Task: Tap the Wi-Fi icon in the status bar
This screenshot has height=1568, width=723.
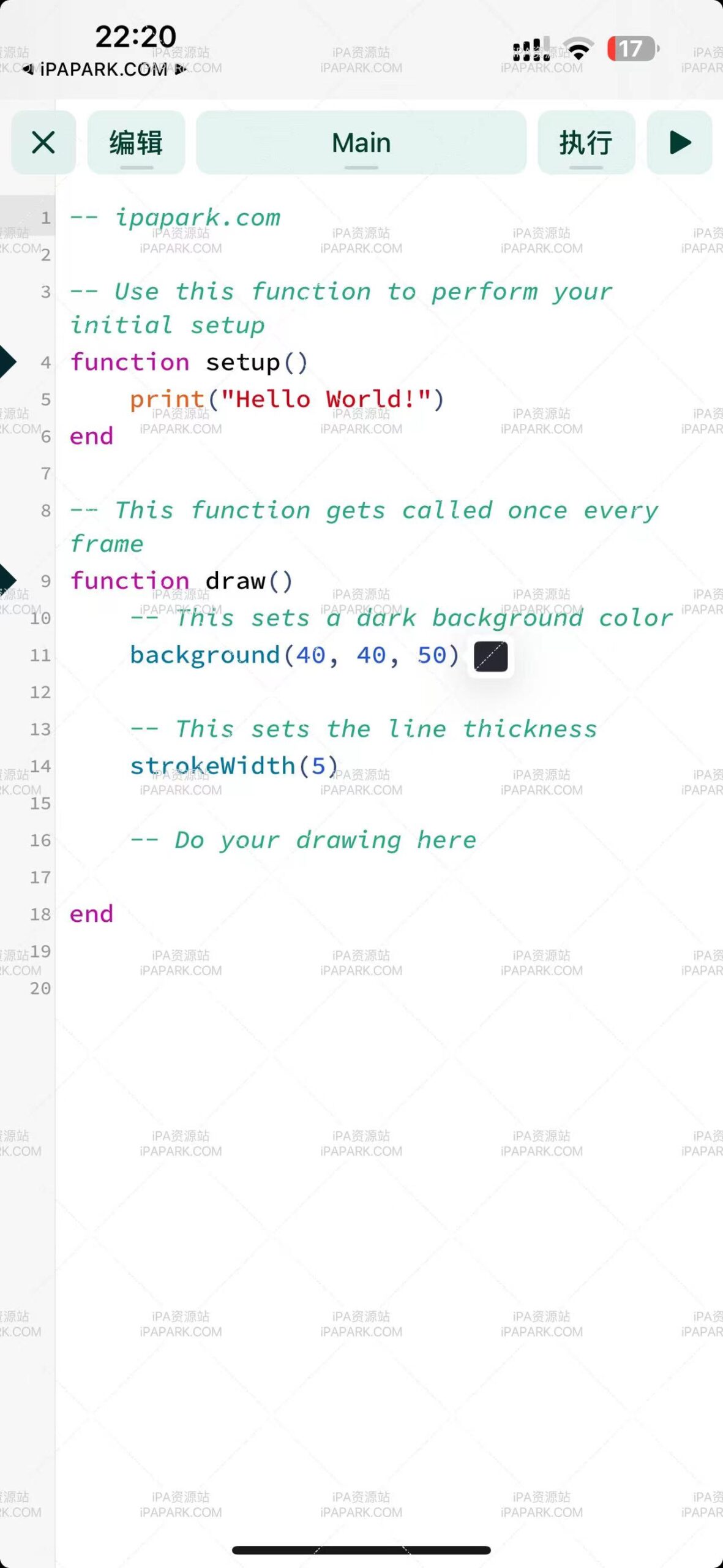Action: (x=579, y=49)
